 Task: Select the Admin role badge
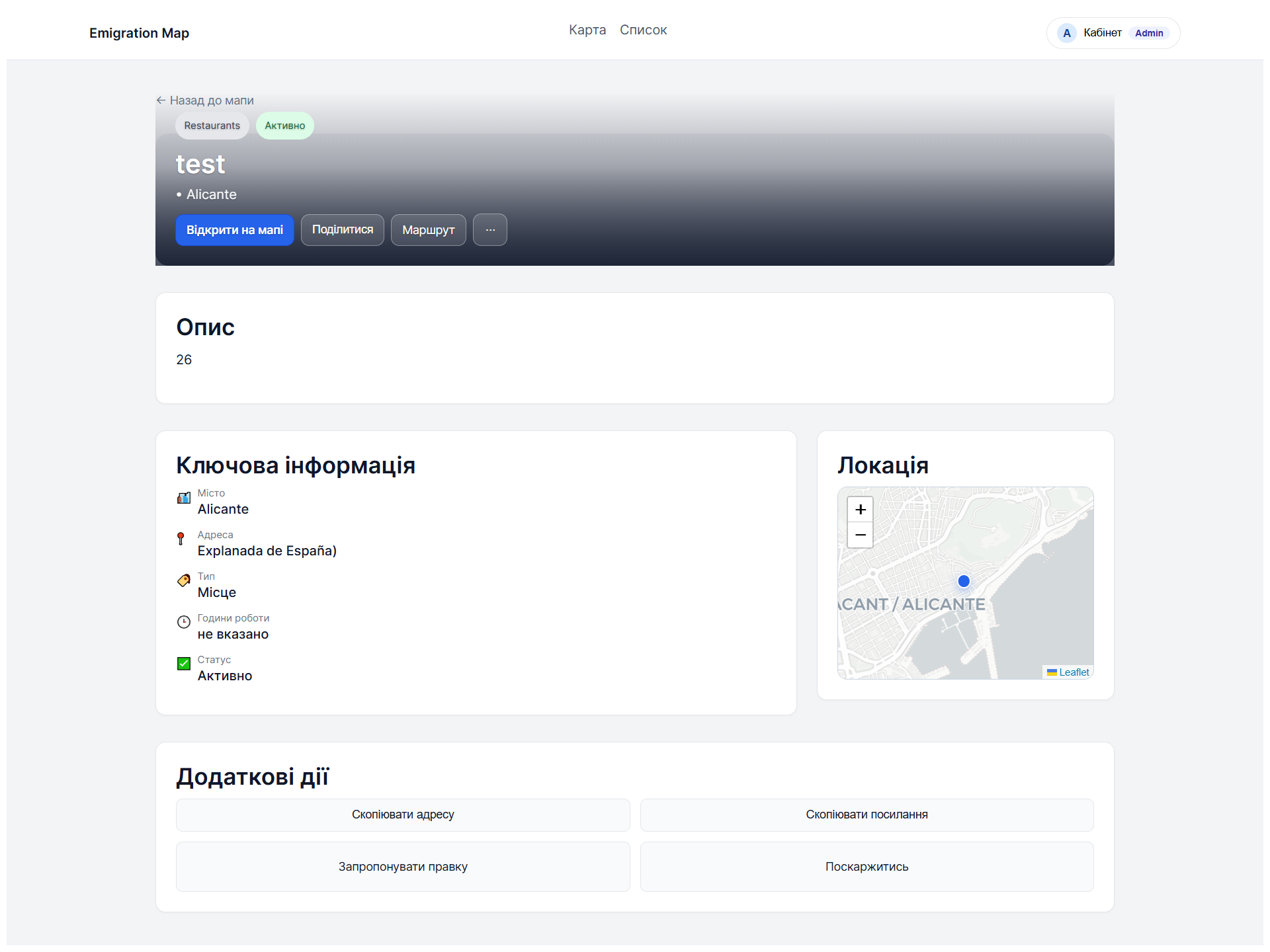tap(1149, 32)
